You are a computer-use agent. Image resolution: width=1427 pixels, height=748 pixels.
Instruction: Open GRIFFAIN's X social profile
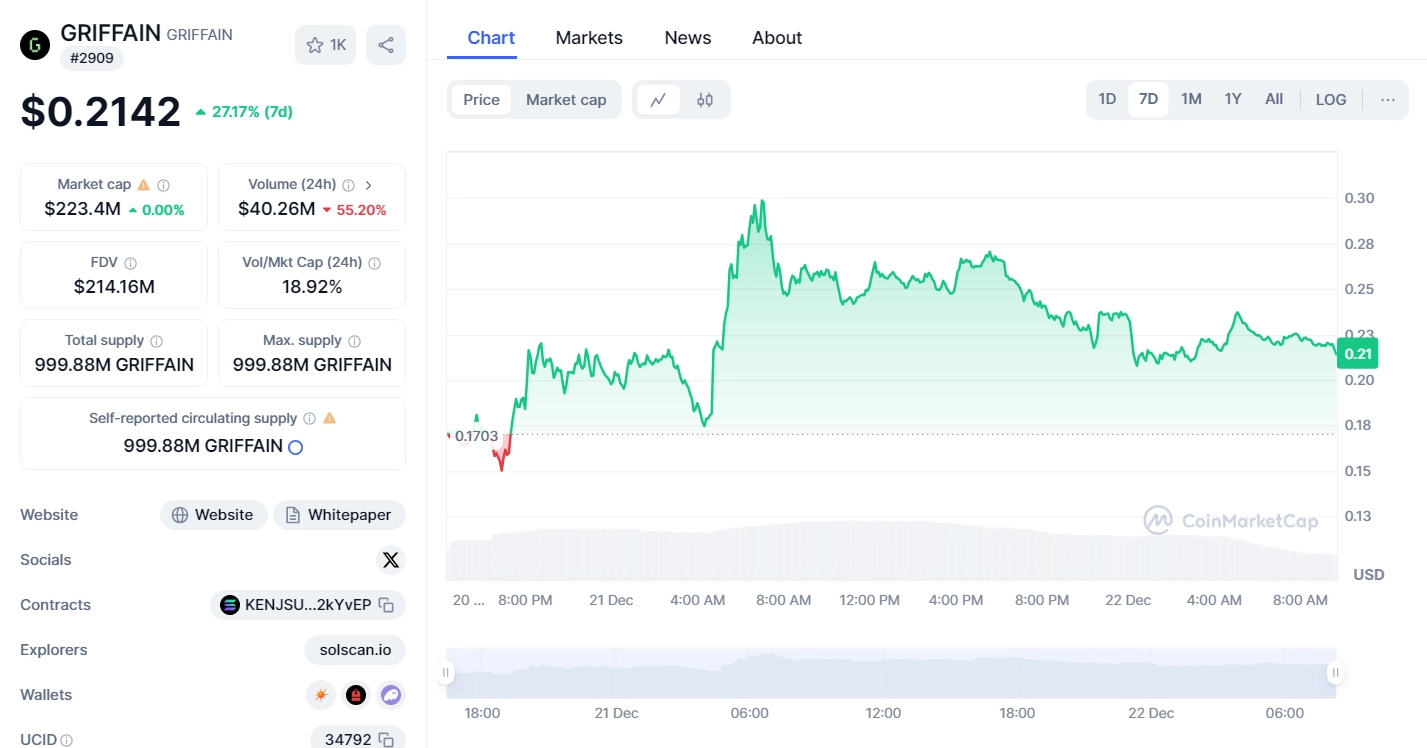pos(390,560)
